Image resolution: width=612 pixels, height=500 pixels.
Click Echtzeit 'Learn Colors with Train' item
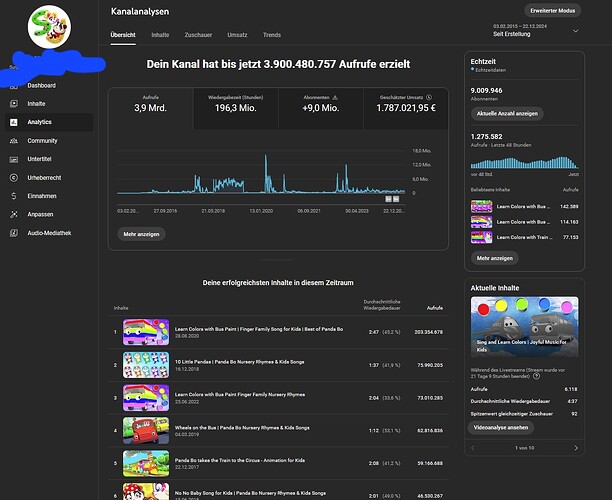[x=525, y=237]
